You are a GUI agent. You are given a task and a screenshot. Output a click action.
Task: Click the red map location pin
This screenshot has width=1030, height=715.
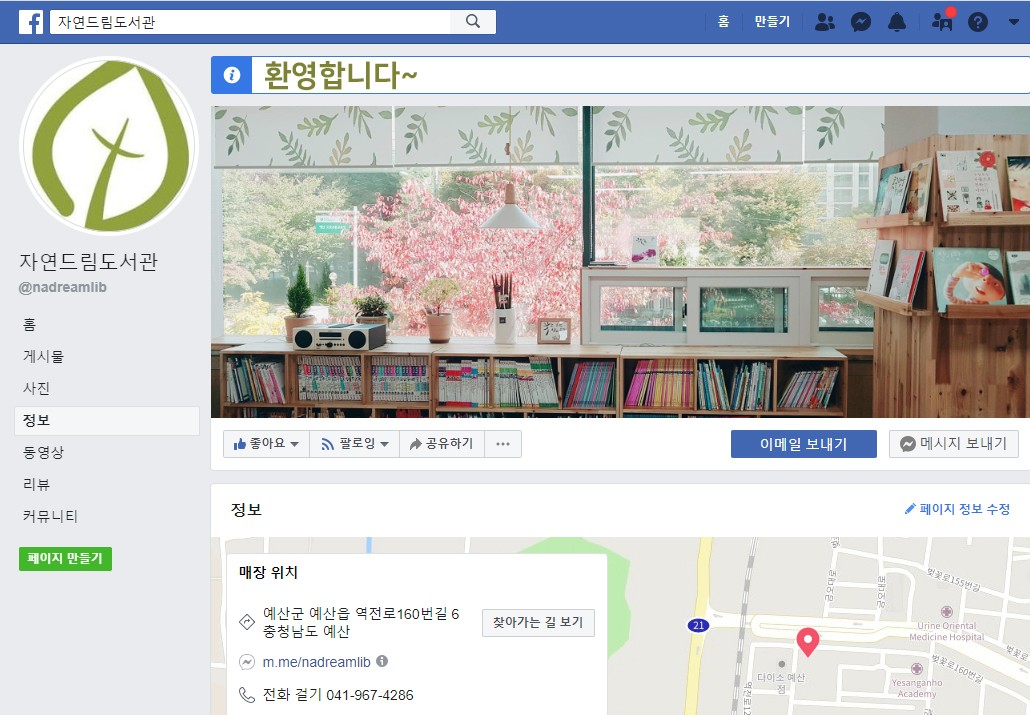point(807,642)
